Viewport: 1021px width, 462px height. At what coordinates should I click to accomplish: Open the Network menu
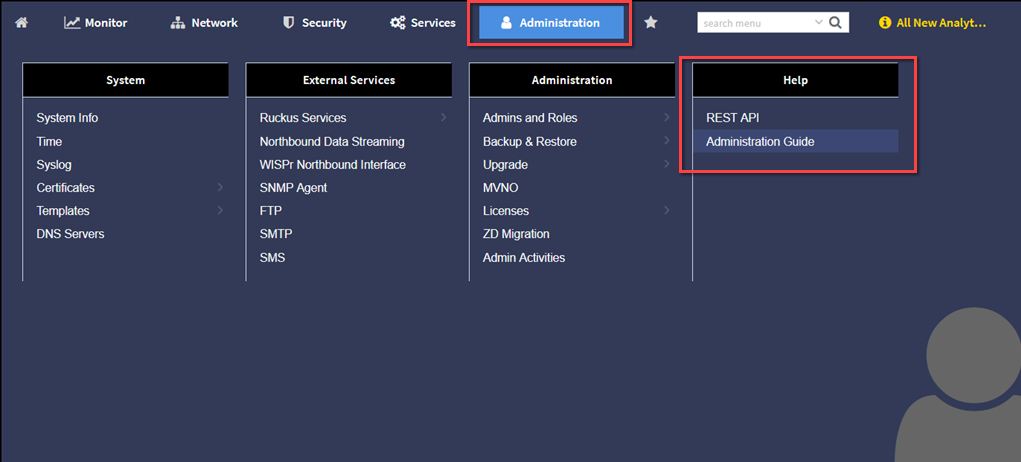pyautogui.click(x=204, y=23)
